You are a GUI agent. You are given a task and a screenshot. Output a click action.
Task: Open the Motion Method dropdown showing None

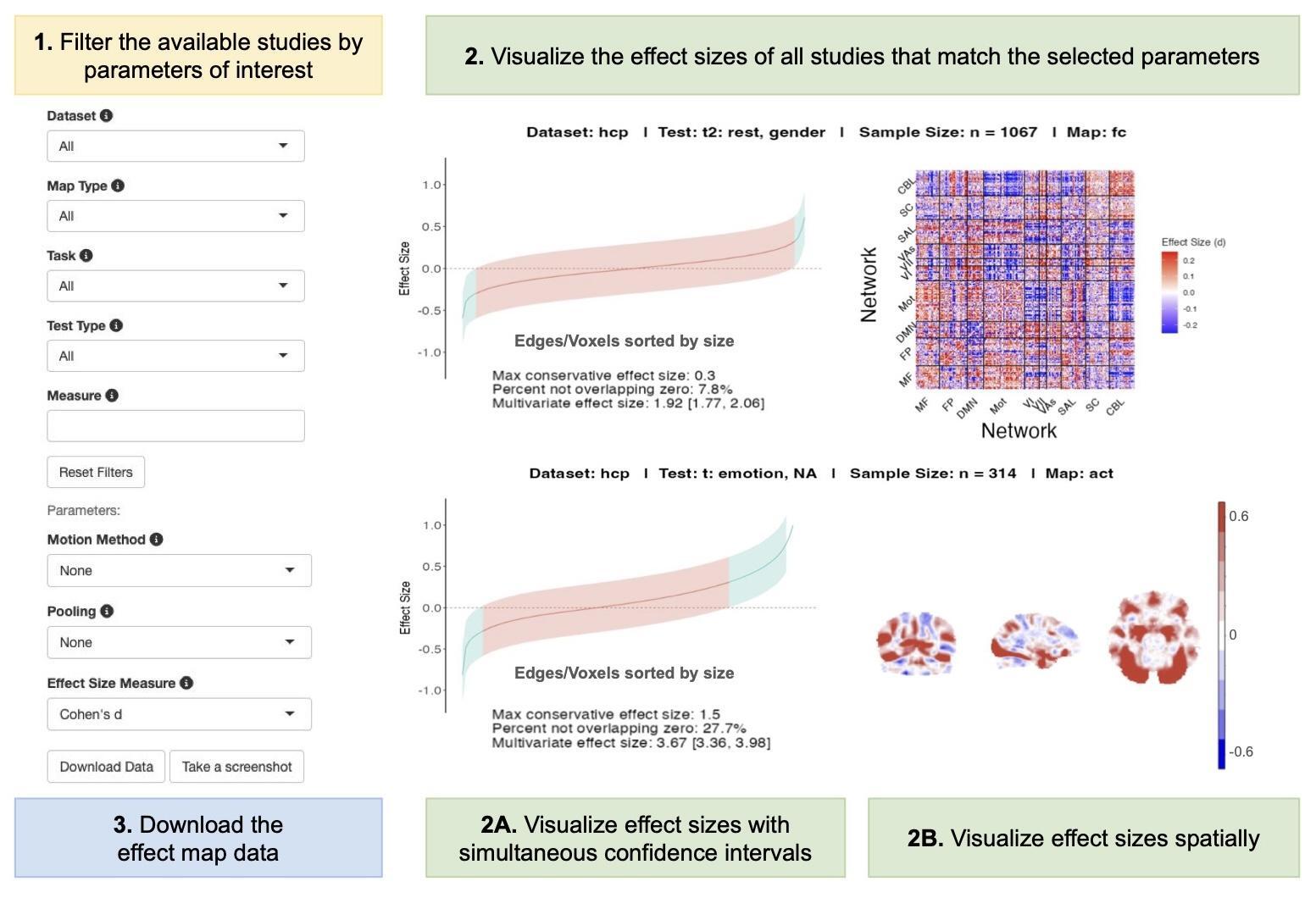click(x=179, y=569)
